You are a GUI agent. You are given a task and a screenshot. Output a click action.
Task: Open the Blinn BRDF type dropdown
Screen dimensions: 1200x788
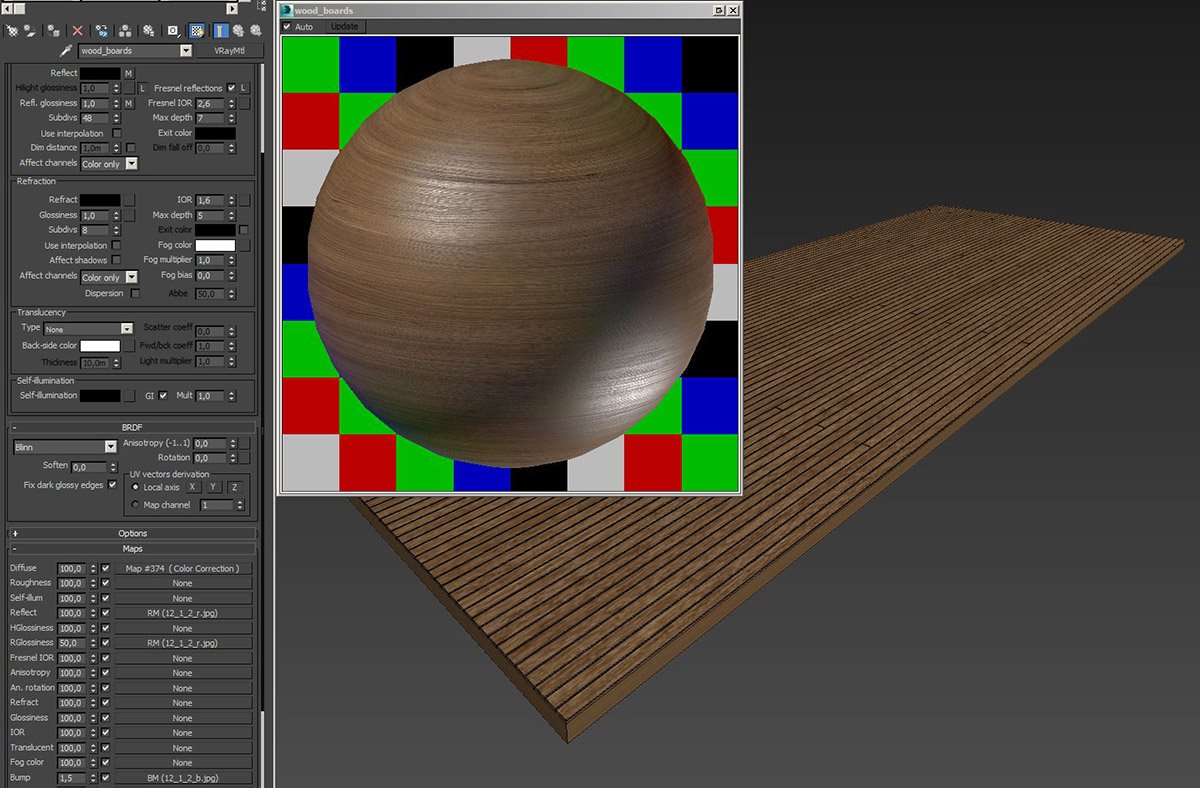(x=111, y=448)
